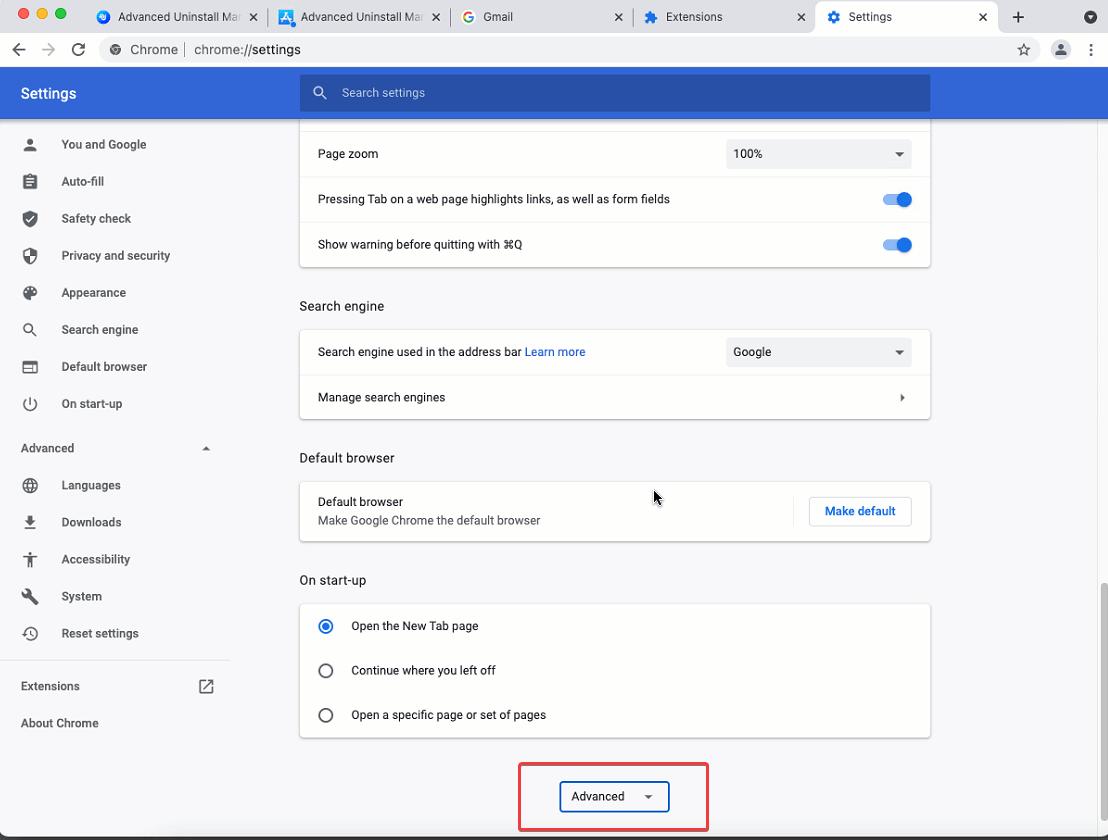Expand the Advanced button at page bottom

coord(613,797)
